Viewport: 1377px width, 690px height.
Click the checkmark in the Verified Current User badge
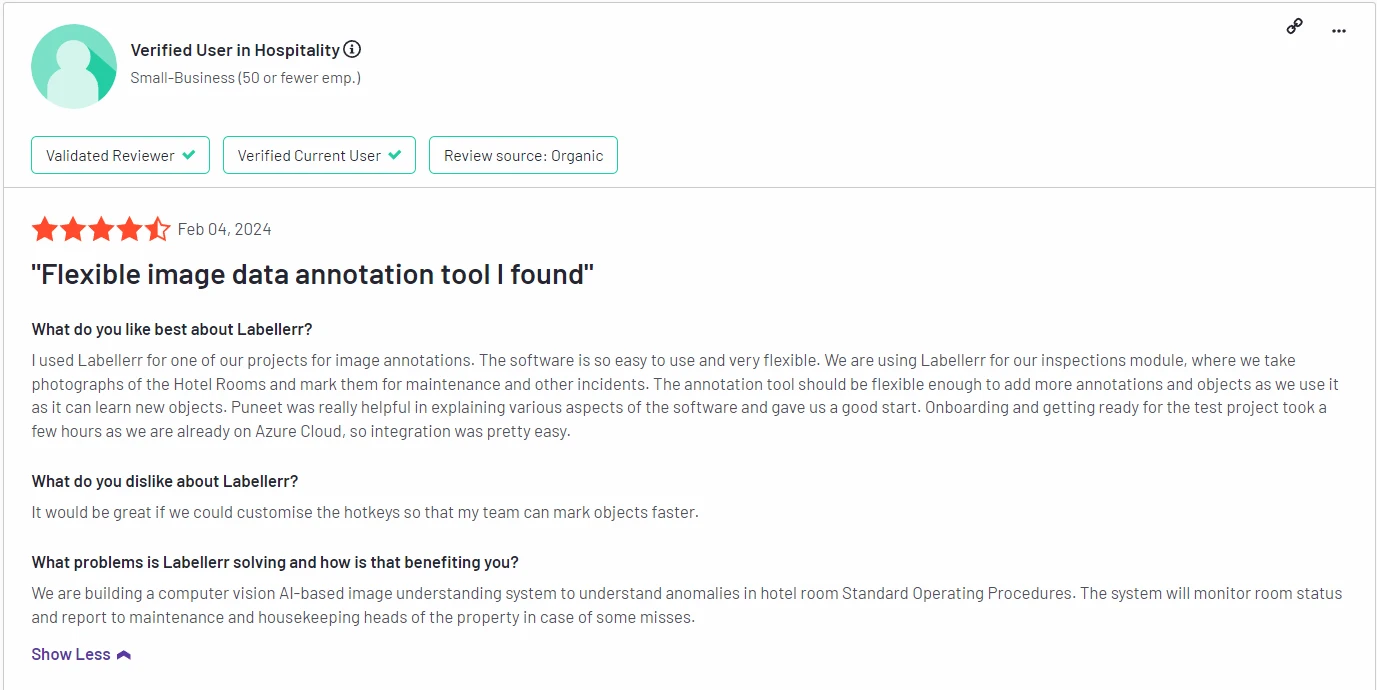tap(394, 155)
